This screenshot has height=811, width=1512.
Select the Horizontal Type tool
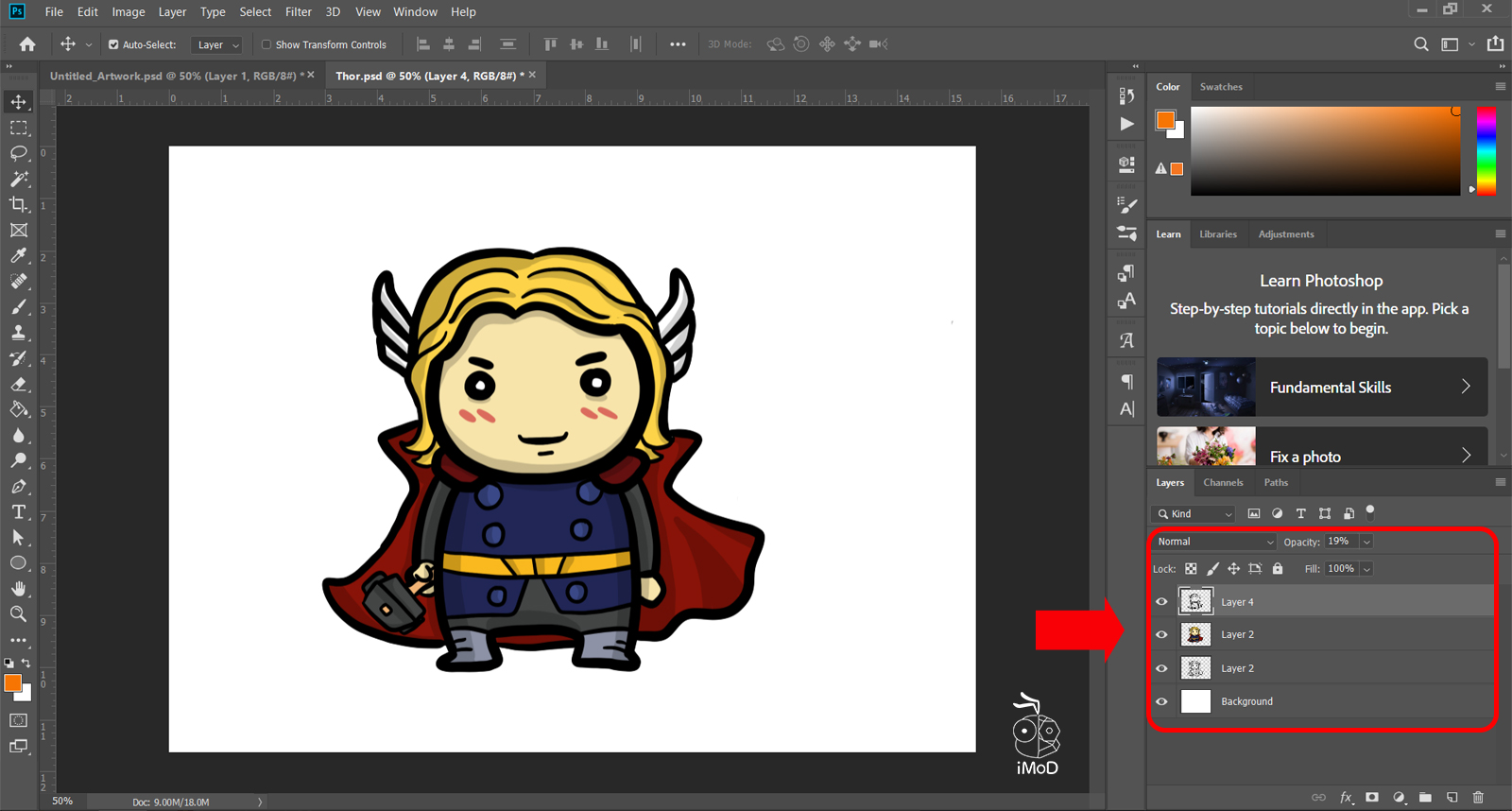18,511
